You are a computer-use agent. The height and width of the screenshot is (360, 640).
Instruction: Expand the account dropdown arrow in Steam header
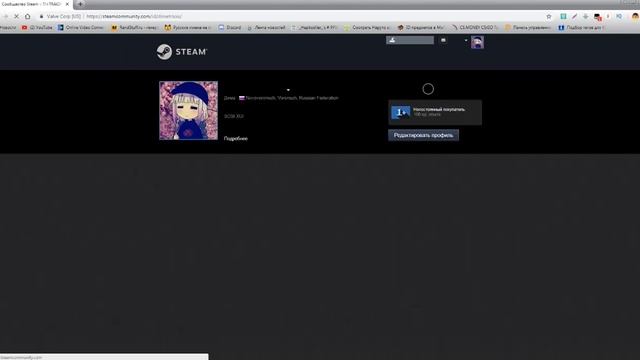click(x=466, y=40)
